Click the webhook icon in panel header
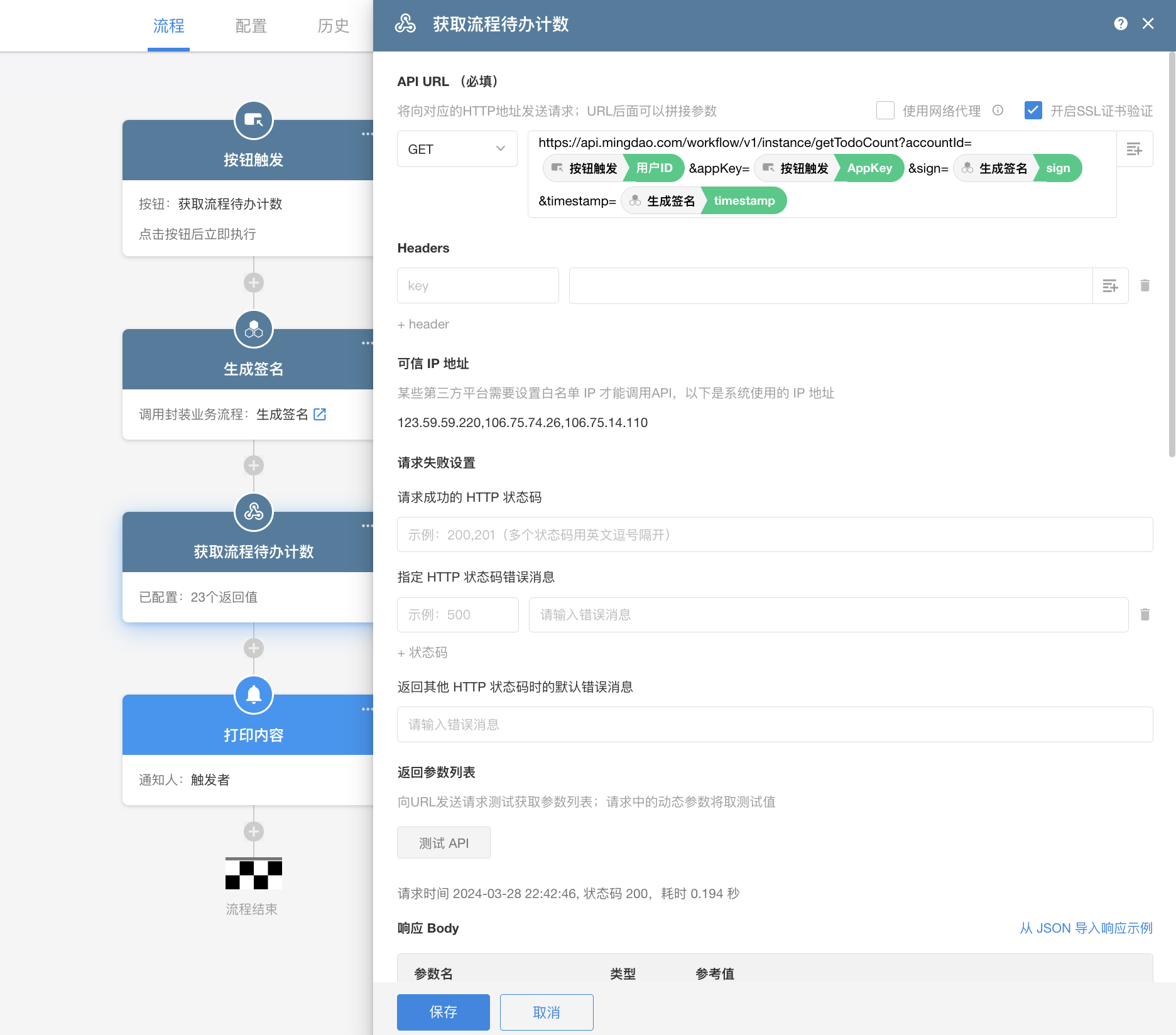The height and width of the screenshot is (1035, 1176). pyautogui.click(x=405, y=24)
